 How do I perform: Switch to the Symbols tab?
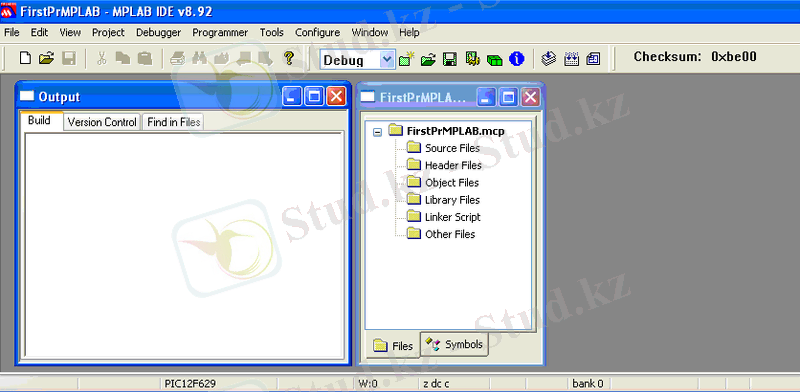click(455, 344)
